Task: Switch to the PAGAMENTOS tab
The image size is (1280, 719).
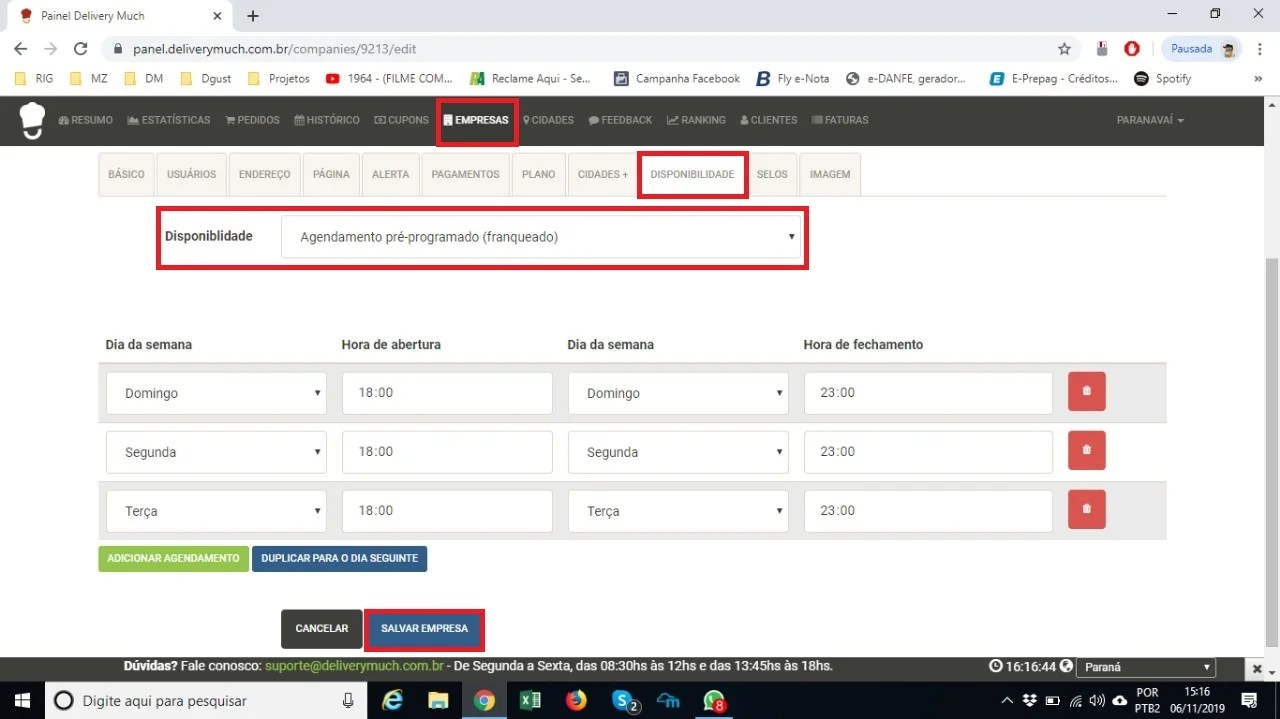Action: point(465,174)
